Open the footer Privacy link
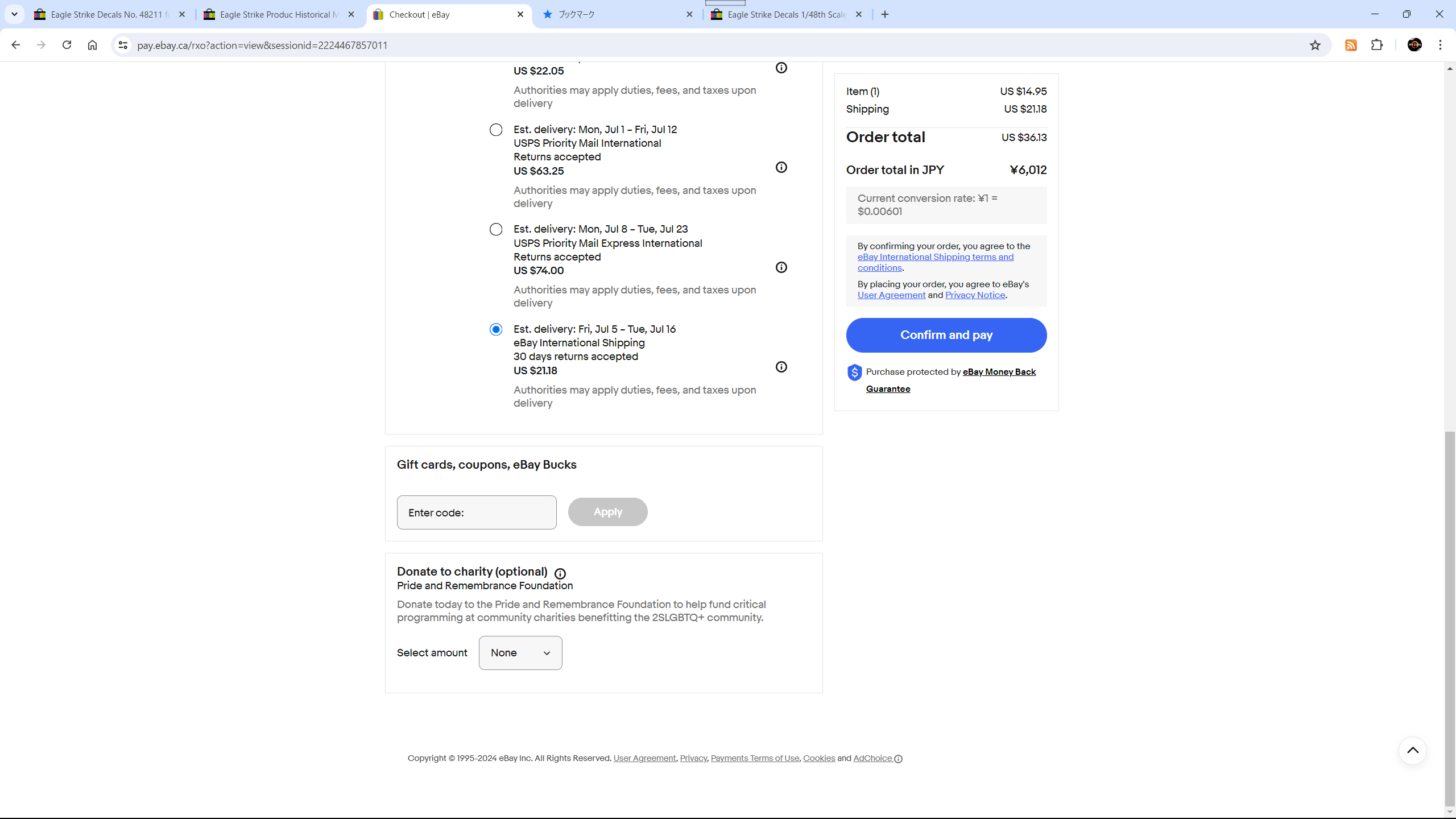Image resolution: width=1456 pixels, height=819 pixels. (x=693, y=758)
